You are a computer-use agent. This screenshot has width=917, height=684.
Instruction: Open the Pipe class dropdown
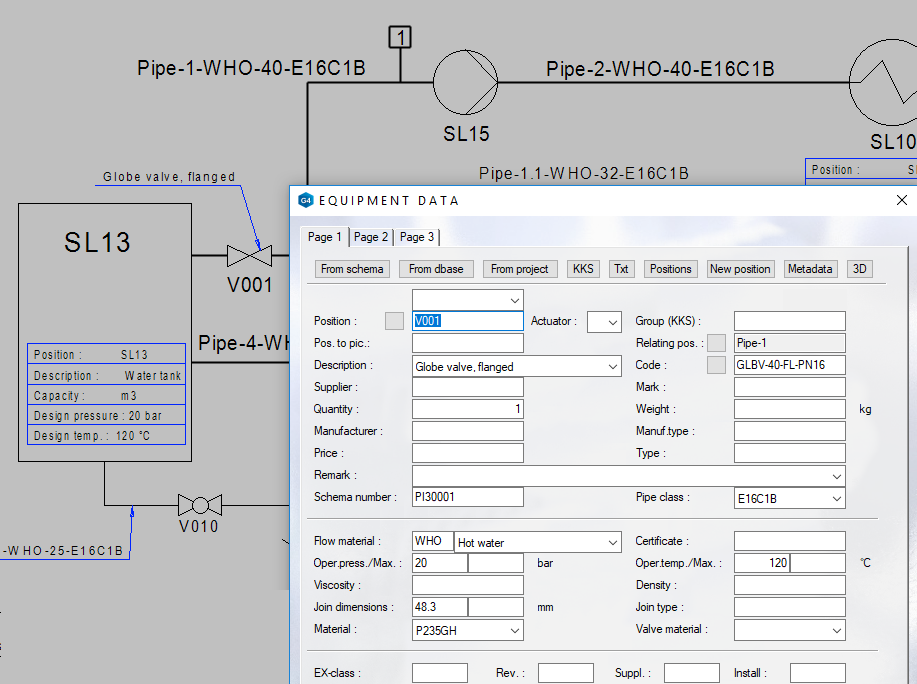[x=836, y=498]
